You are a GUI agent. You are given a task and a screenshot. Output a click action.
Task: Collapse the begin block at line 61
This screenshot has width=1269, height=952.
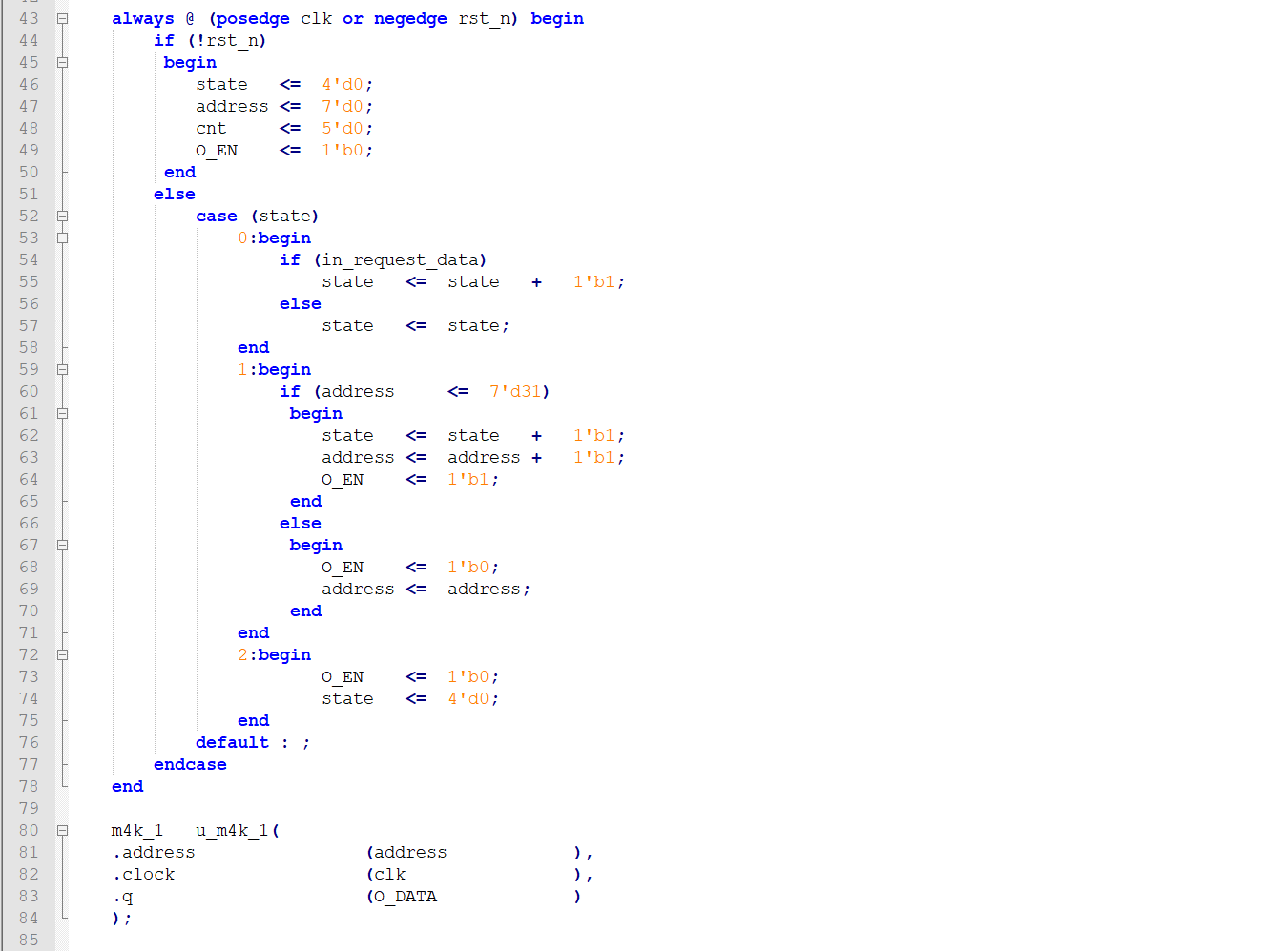tap(62, 414)
